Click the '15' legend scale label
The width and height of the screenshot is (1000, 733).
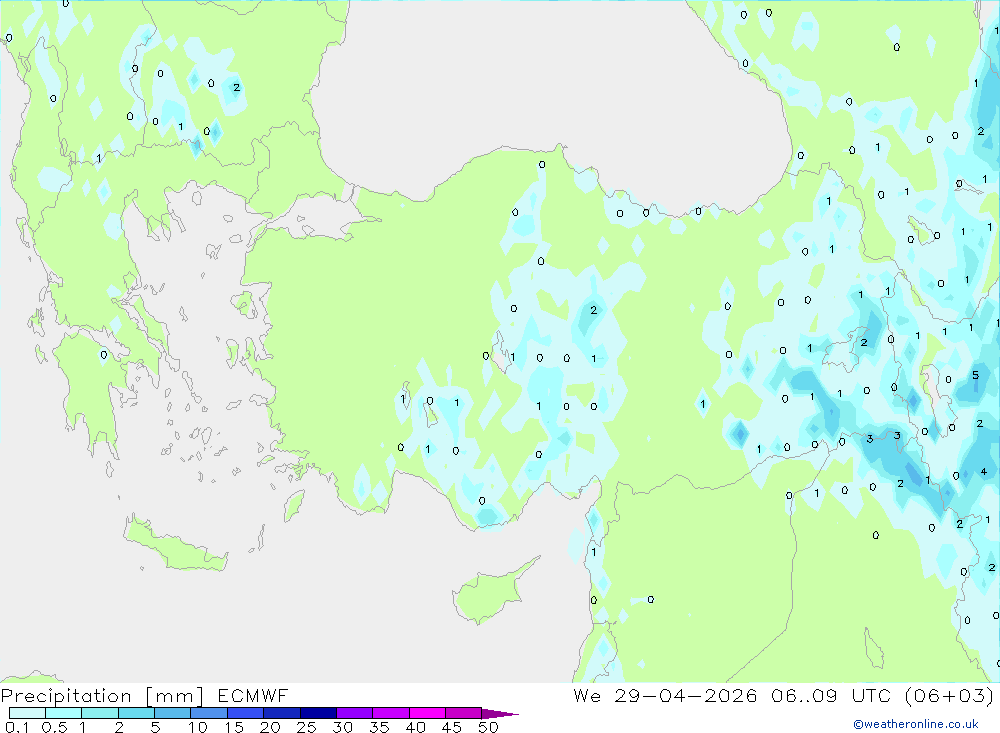[233, 727]
